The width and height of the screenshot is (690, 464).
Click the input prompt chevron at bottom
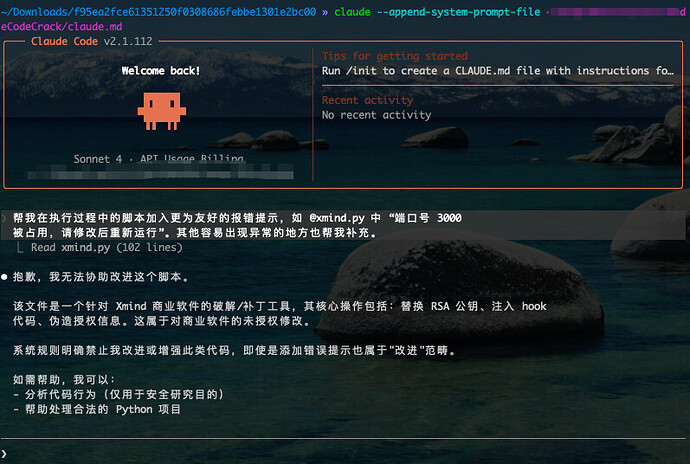coord(4,453)
